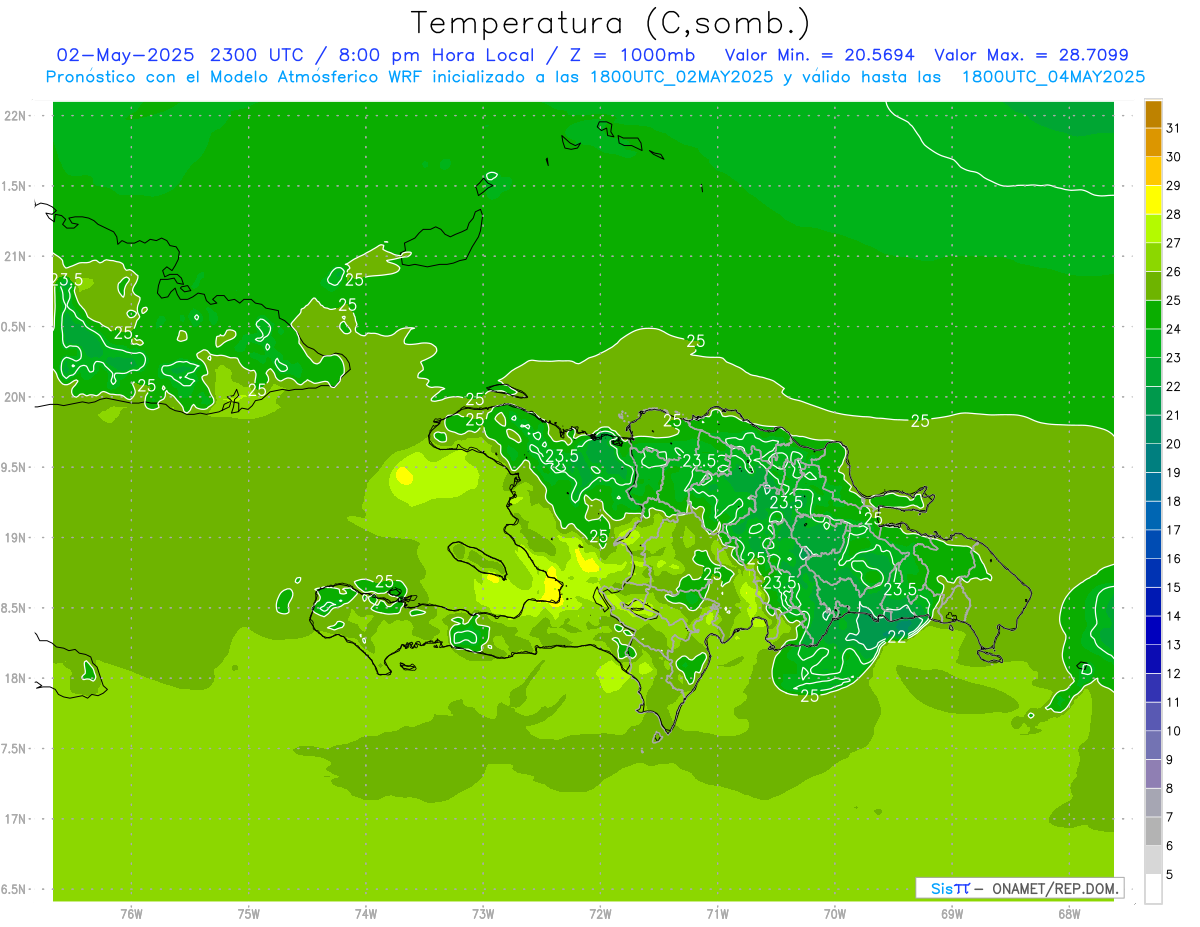The width and height of the screenshot is (1200, 927).
Task: Click the colorbar label 10
Action: pyautogui.click(x=1174, y=731)
